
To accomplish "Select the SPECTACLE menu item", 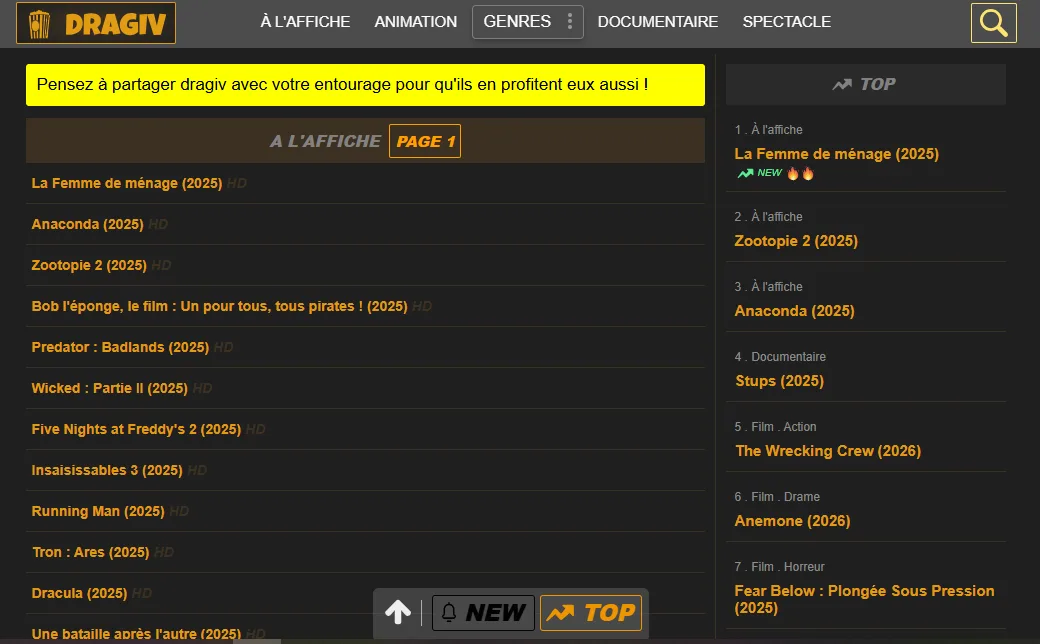I will [x=786, y=22].
